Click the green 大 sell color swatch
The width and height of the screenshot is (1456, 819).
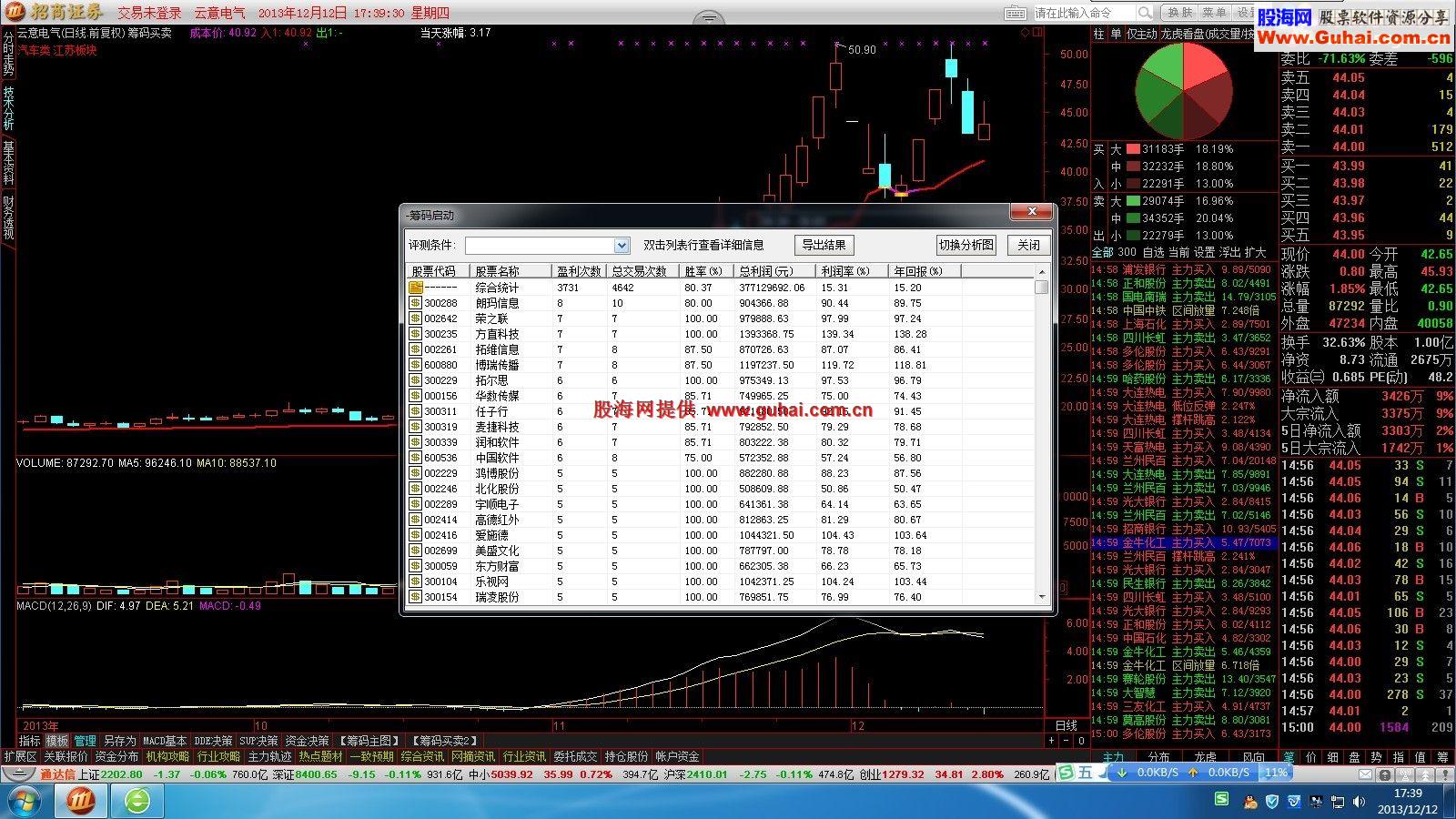pos(1133,200)
